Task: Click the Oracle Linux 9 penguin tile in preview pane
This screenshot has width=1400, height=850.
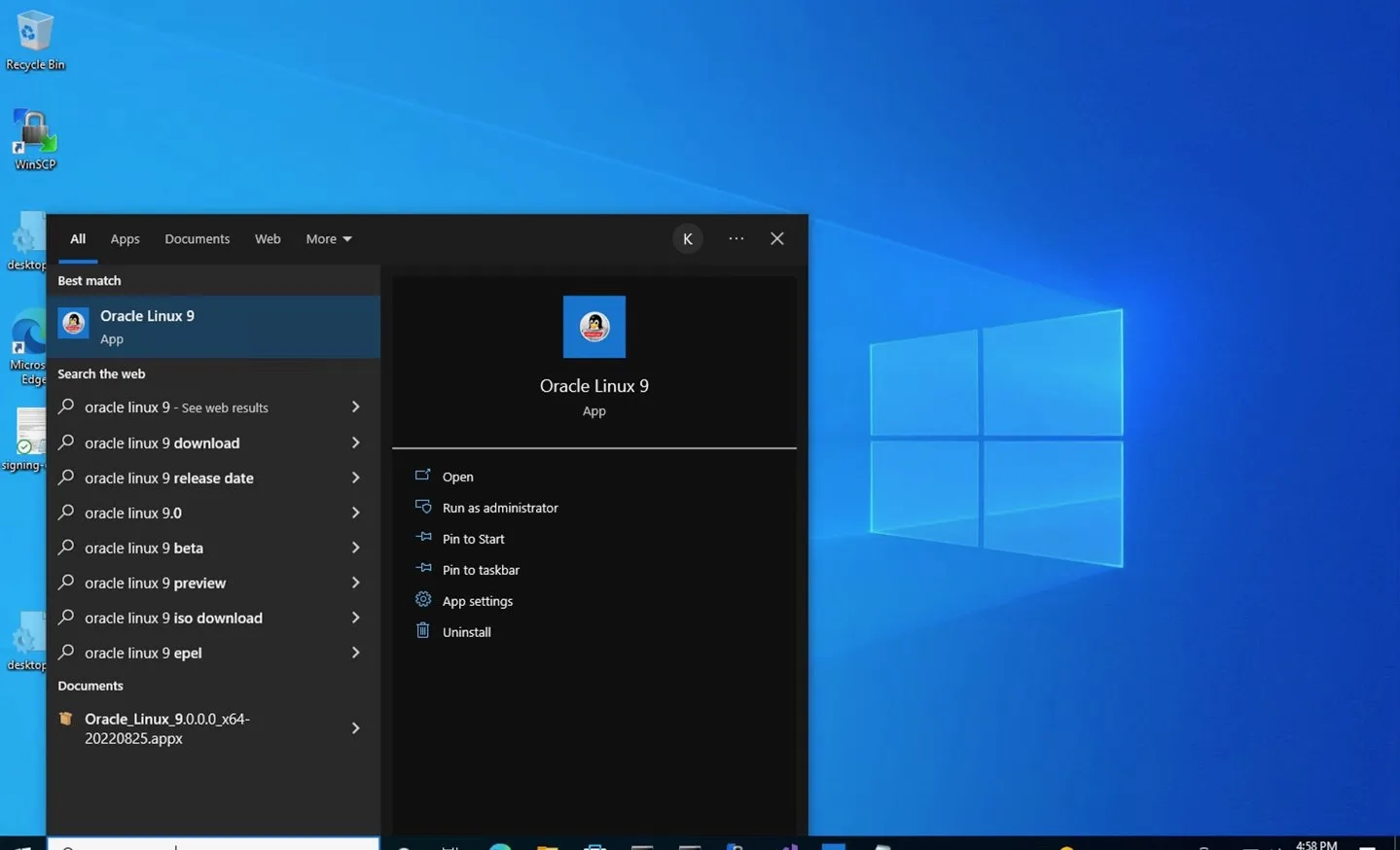Action: coord(593,327)
